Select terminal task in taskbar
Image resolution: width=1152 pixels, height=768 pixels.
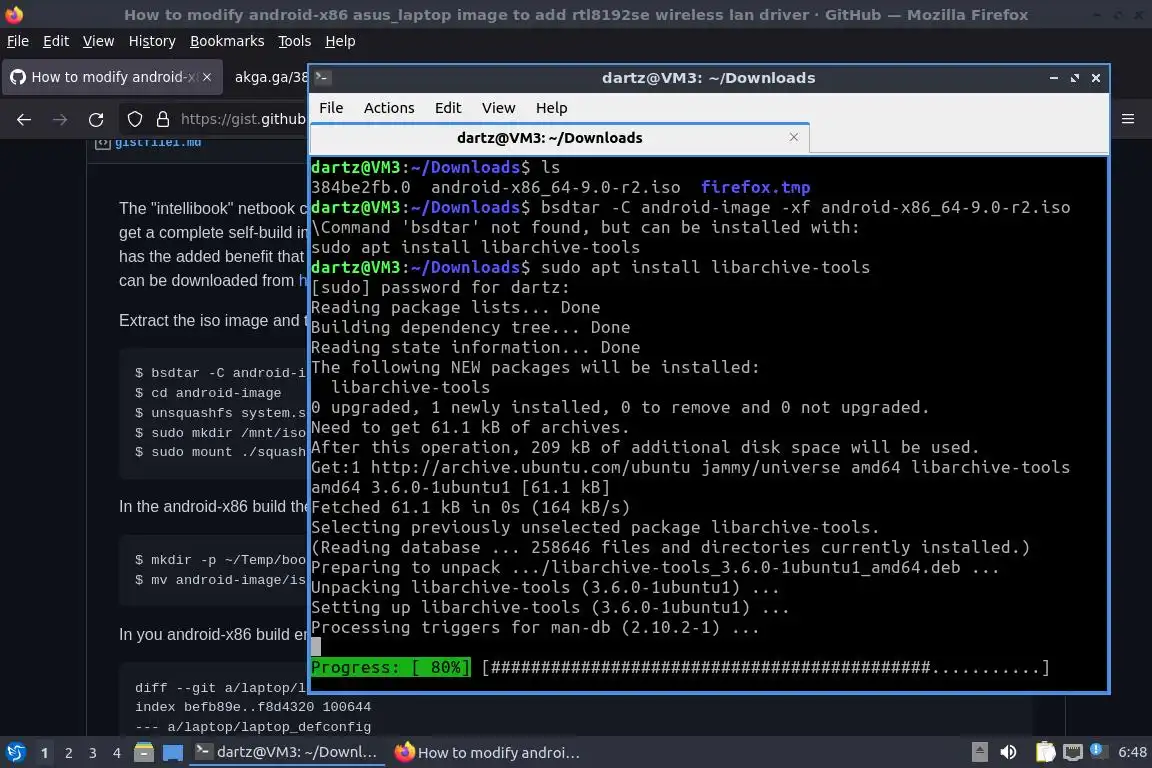coord(287,752)
